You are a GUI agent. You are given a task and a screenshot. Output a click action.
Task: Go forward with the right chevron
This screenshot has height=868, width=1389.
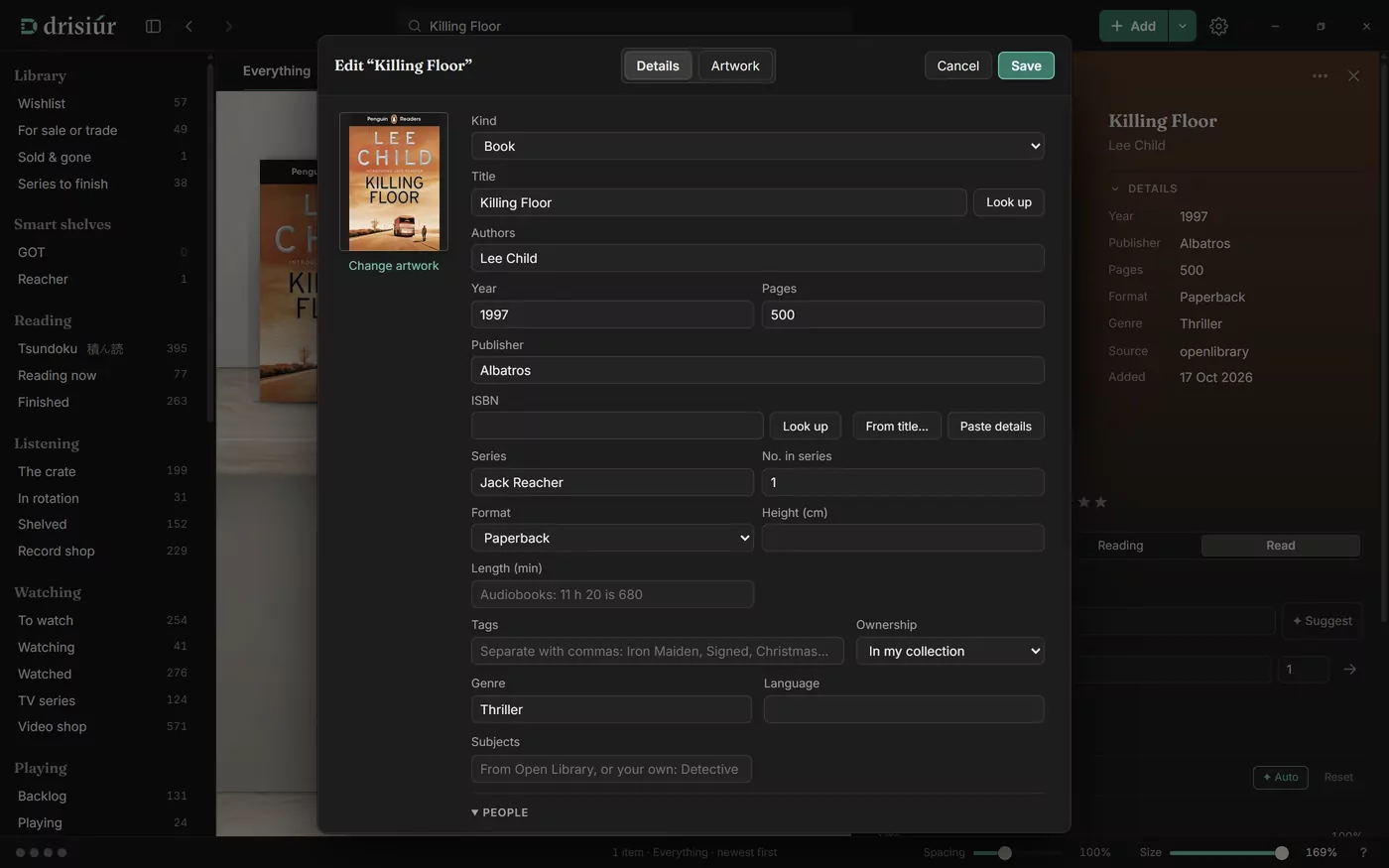228,26
